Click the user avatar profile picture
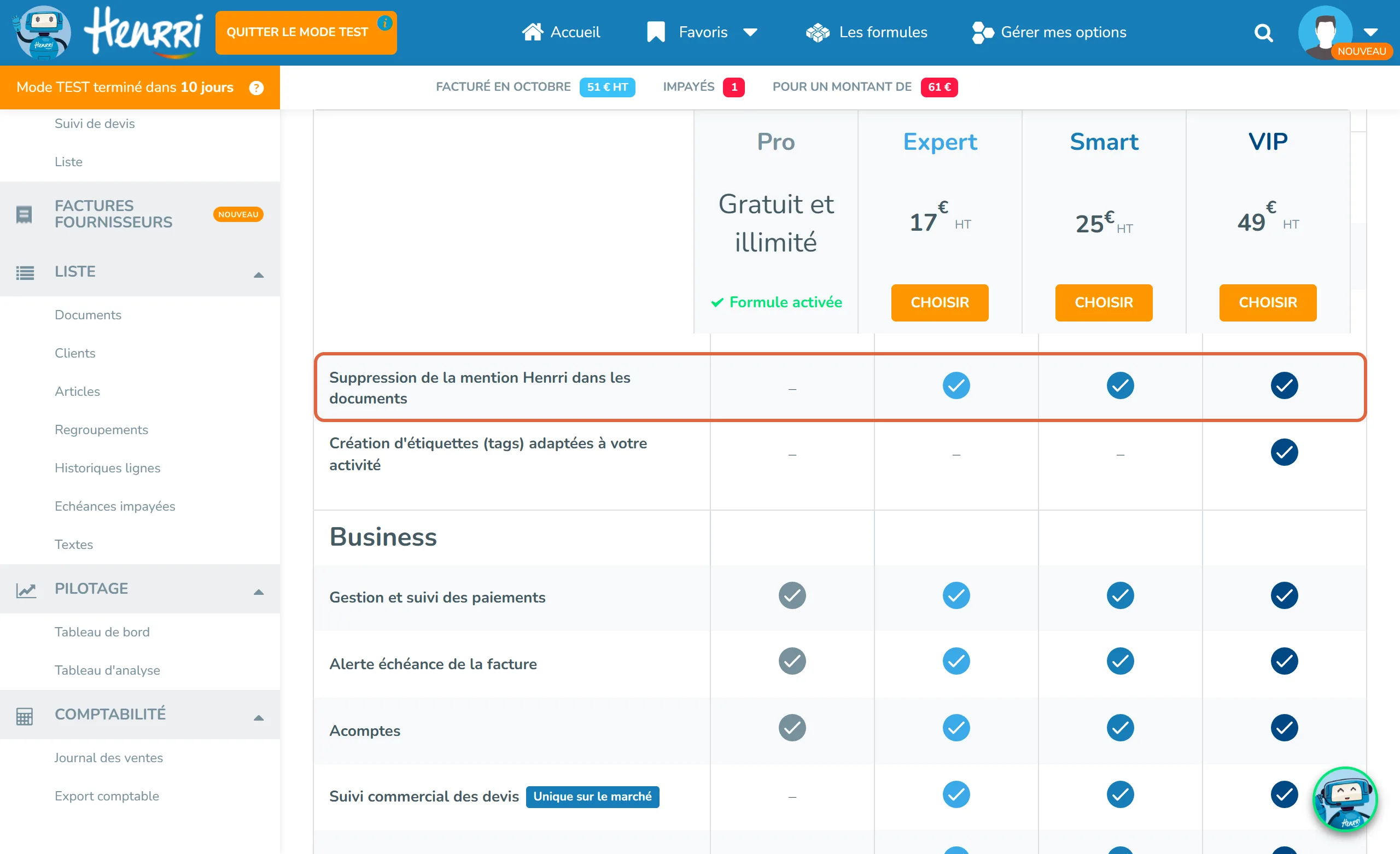 [1325, 32]
